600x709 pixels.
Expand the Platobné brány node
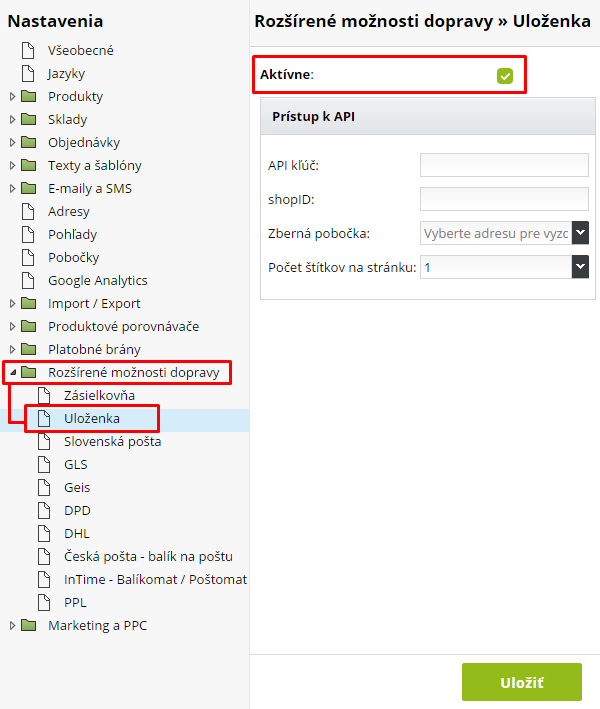coord(13,350)
